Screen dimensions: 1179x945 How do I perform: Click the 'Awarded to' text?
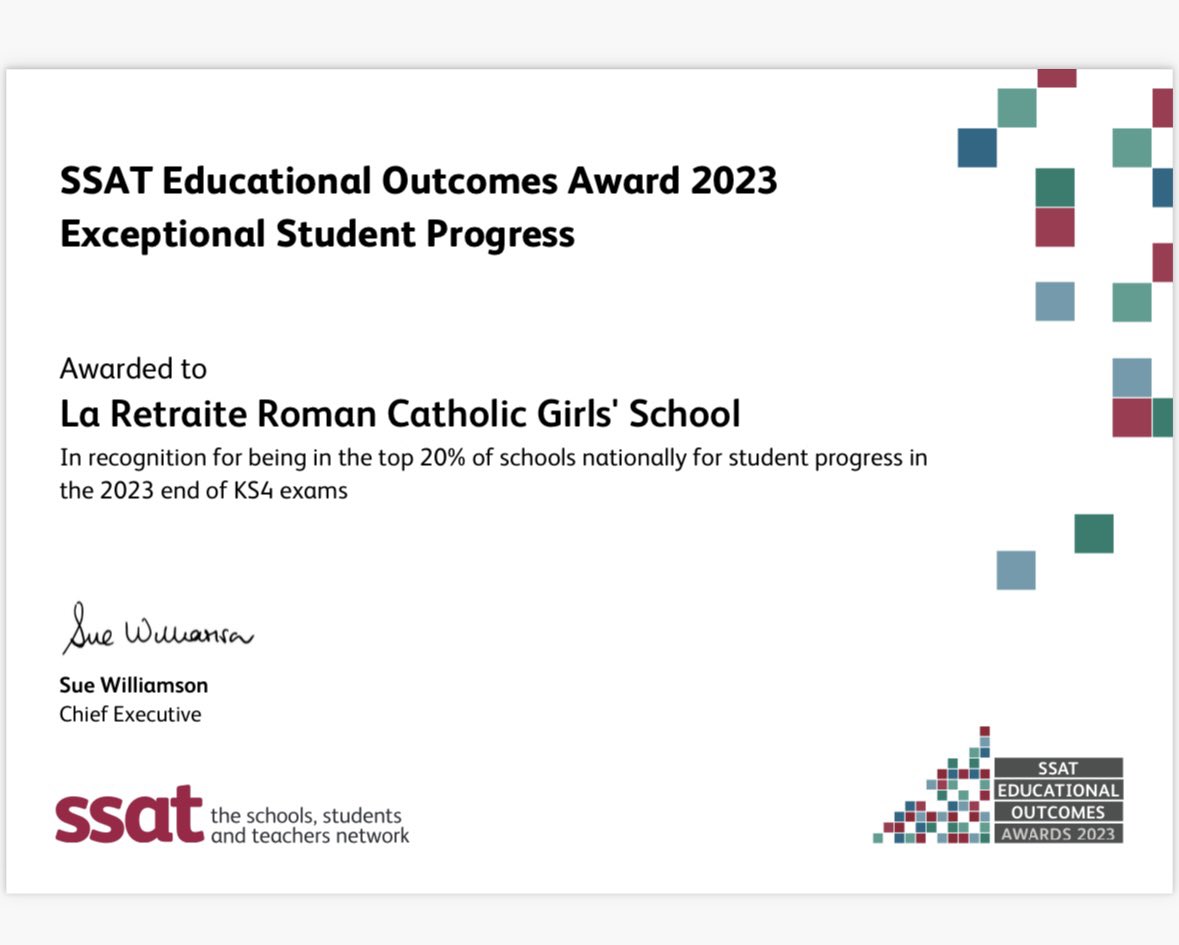pyautogui.click(x=133, y=369)
